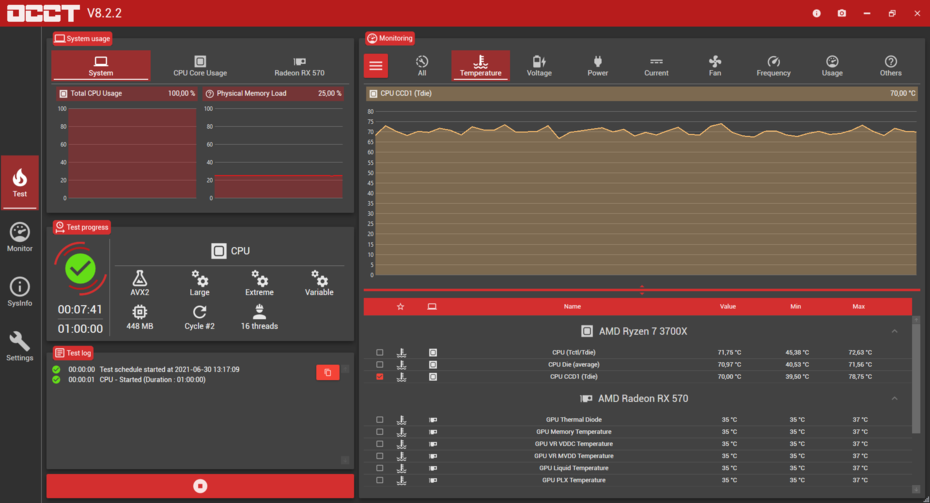Switch to Radeon RX 570 usage tab
Viewport: 930px width, 503px height.
click(300, 66)
